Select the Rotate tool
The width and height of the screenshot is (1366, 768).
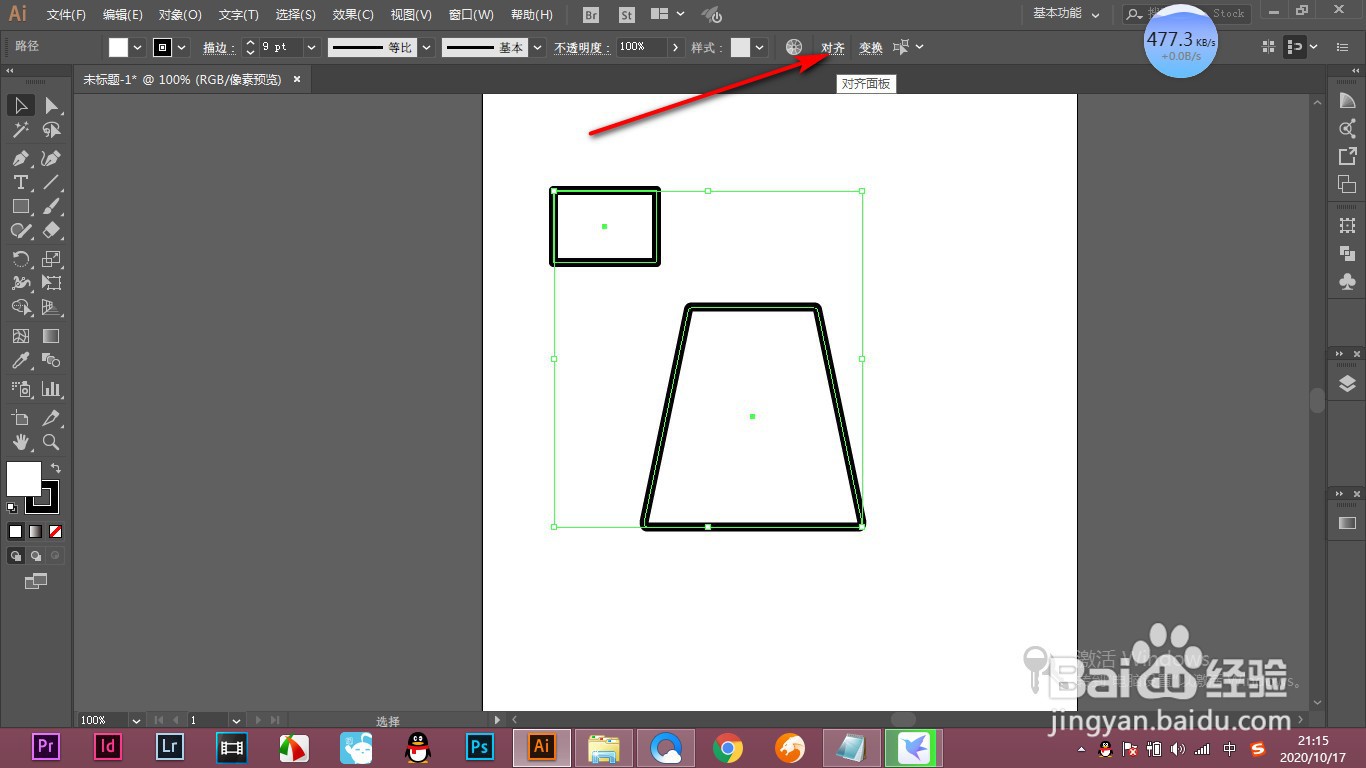21,259
